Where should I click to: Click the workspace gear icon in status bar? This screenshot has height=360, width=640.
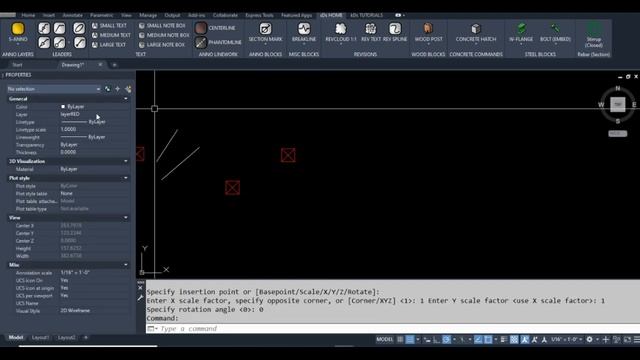pos(589,340)
